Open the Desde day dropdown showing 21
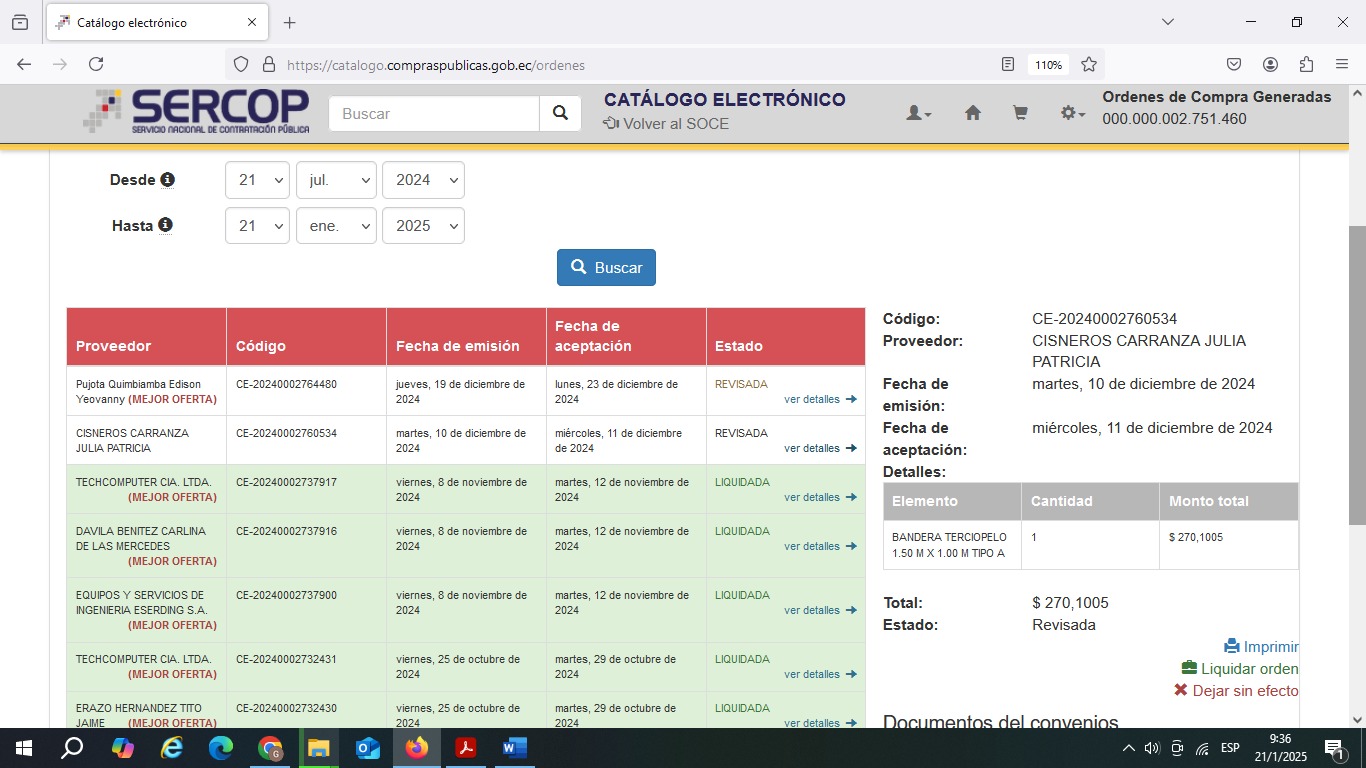Viewport: 1366px width, 768px height. tap(257, 180)
